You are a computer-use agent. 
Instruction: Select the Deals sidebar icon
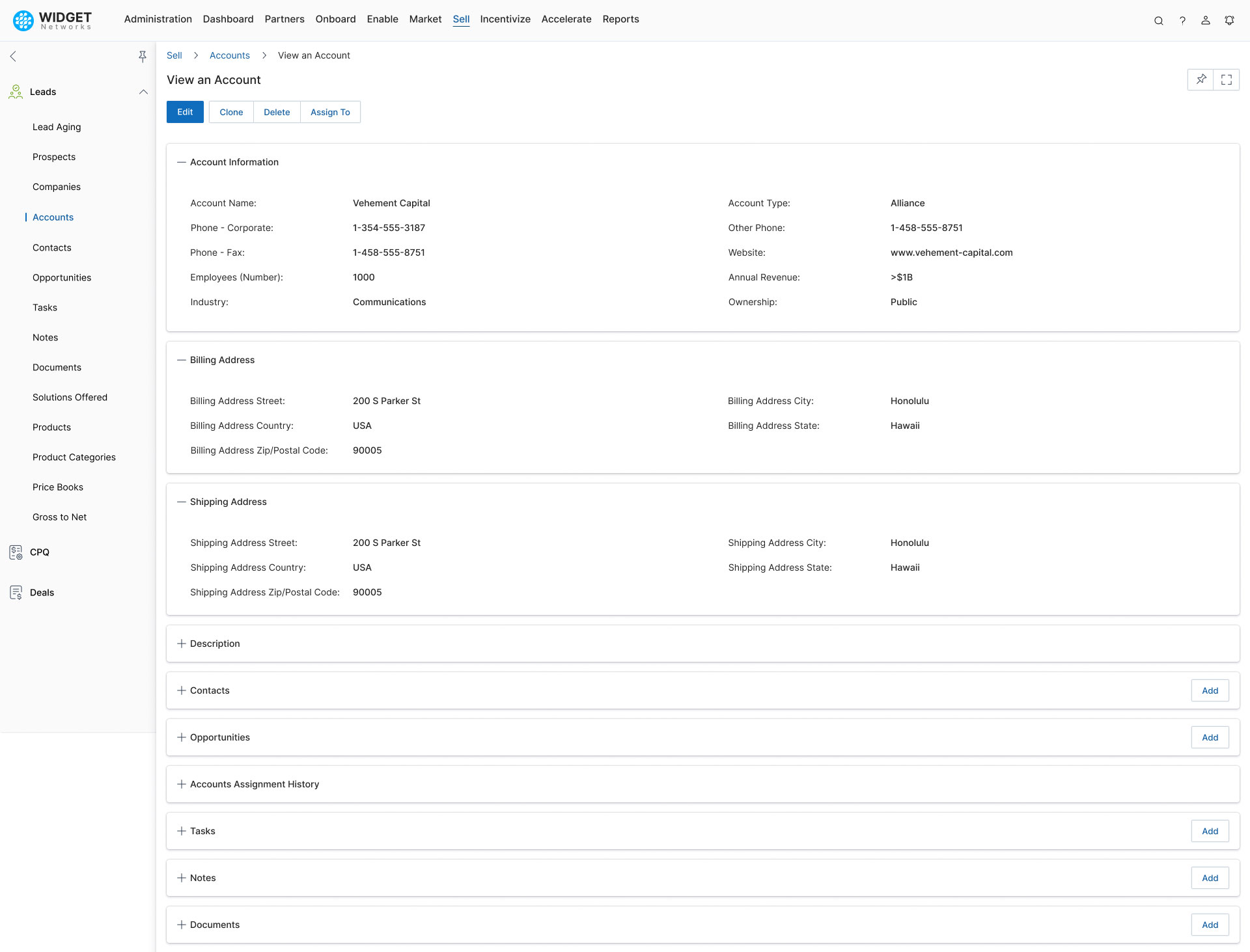click(x=15, y=593)
